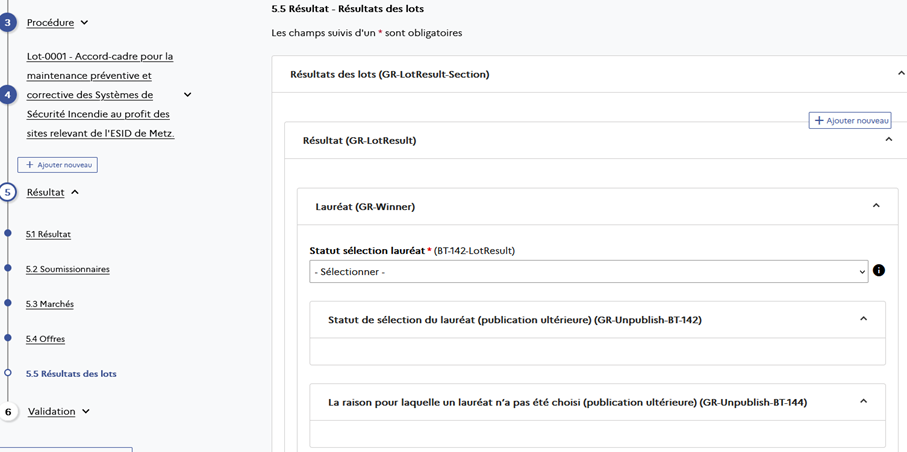This screenshot has height=452, width=907.
Task: Collapse the GR-Unpublish-BT-142 panel
Action: point(864,319)
